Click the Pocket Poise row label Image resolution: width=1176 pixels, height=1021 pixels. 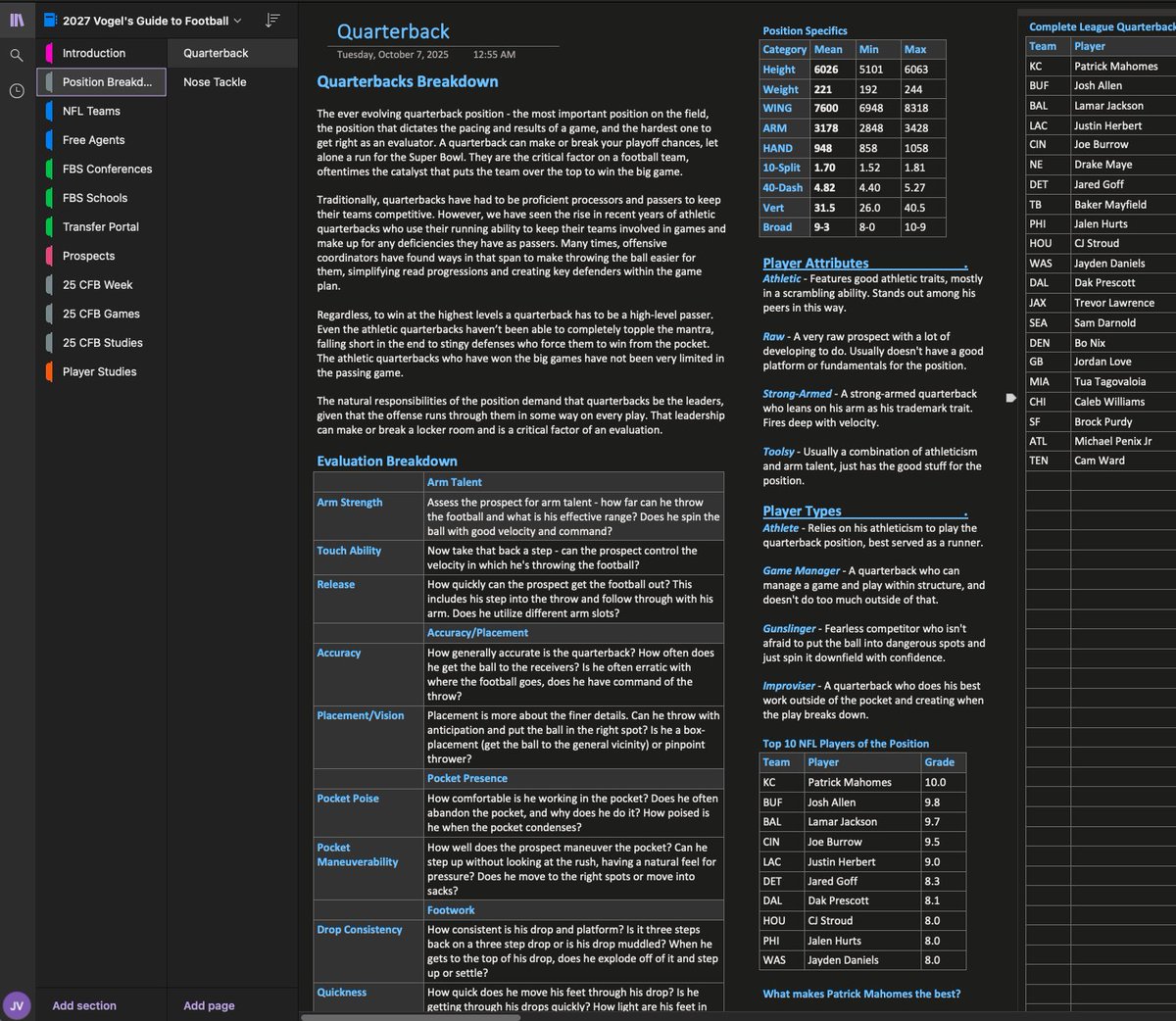click(x=348, y=799)
